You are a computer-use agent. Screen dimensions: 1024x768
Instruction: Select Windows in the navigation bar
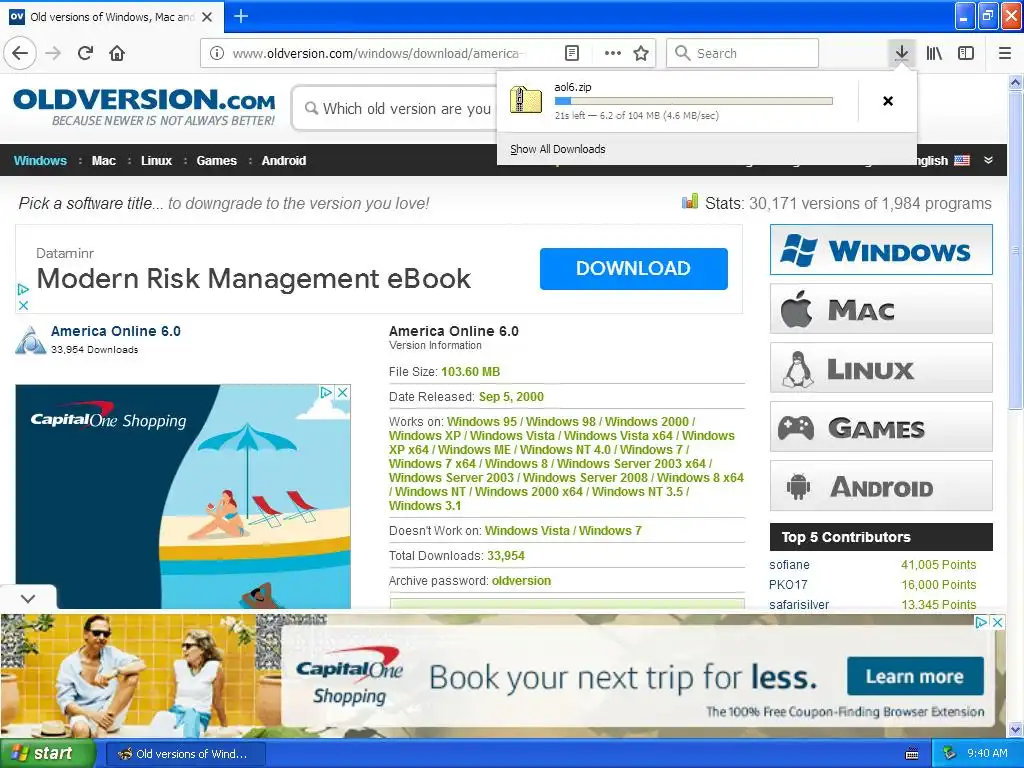click(40, 161)
